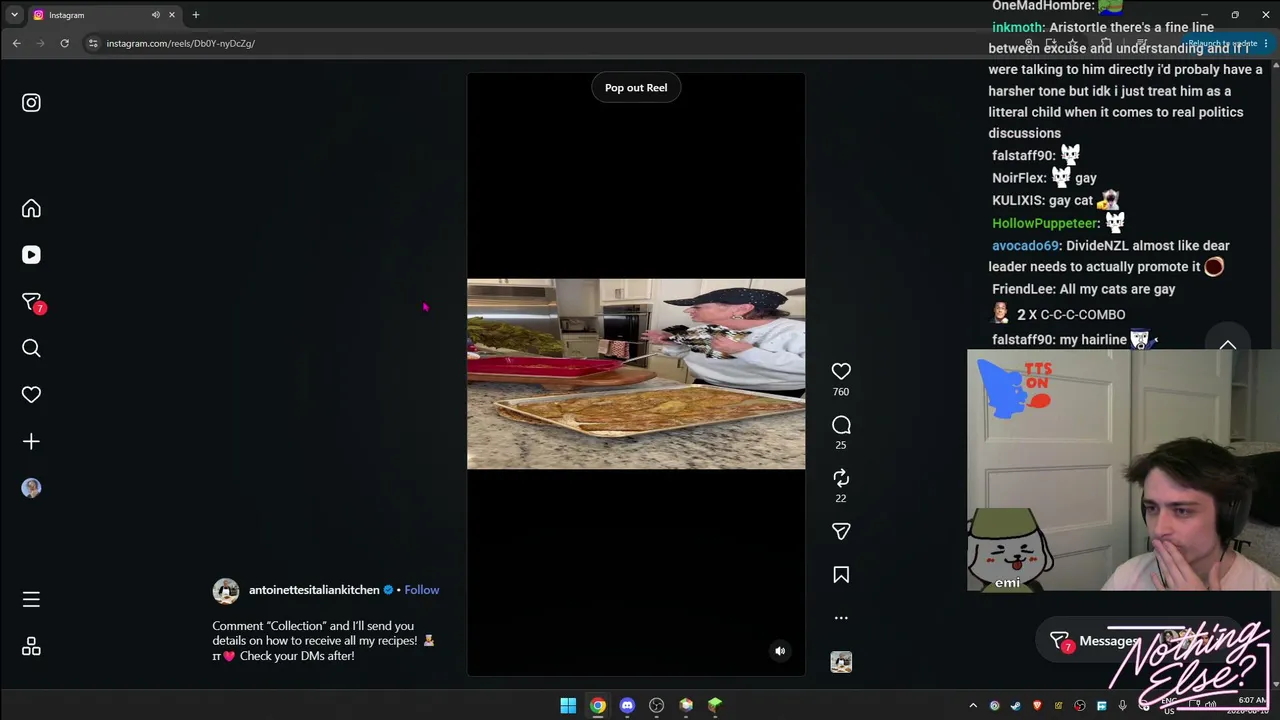
Task: Mute the Instagram tab audio
Action: tap(156, 15)
